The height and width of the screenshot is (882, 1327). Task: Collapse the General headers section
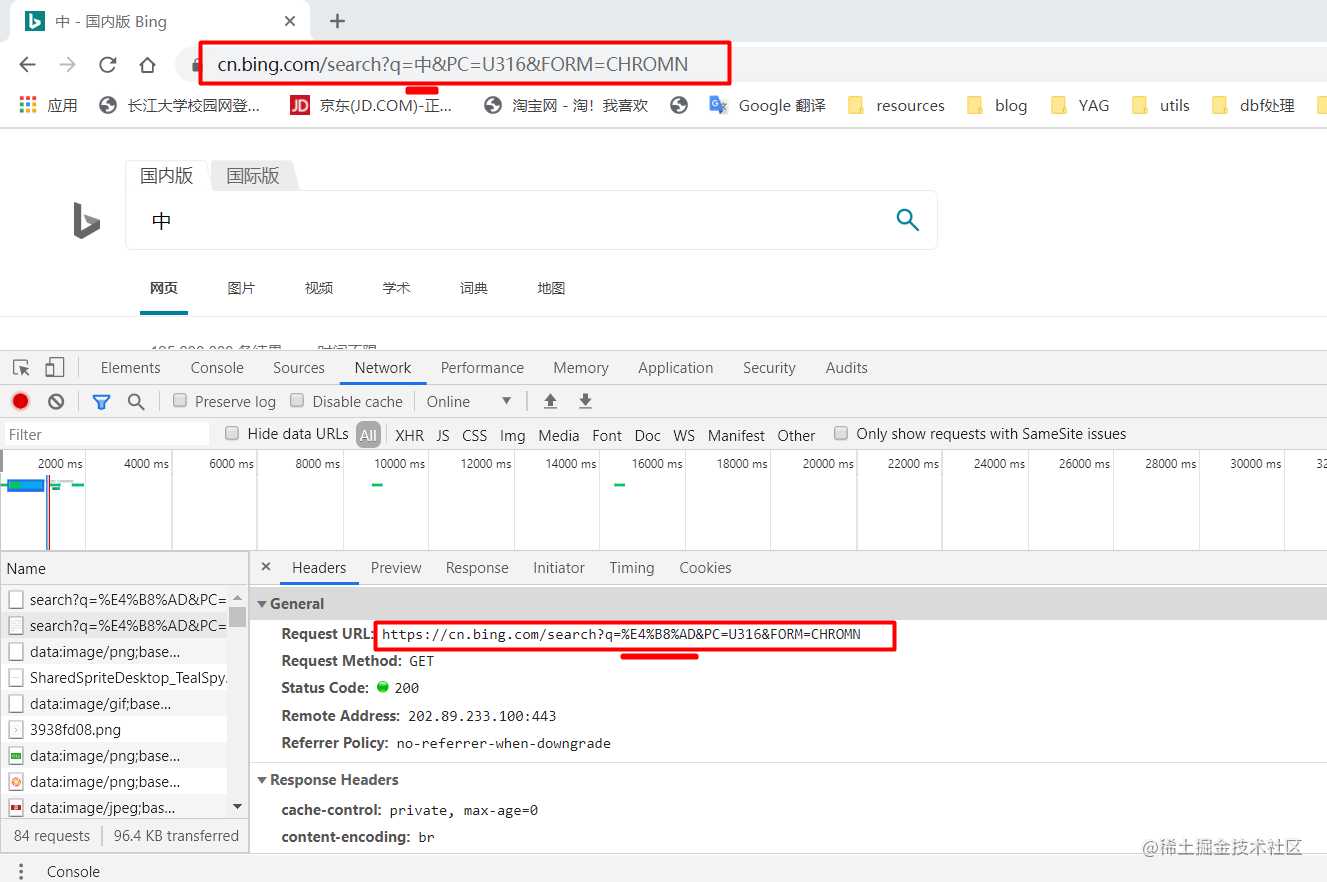(262, 604)
